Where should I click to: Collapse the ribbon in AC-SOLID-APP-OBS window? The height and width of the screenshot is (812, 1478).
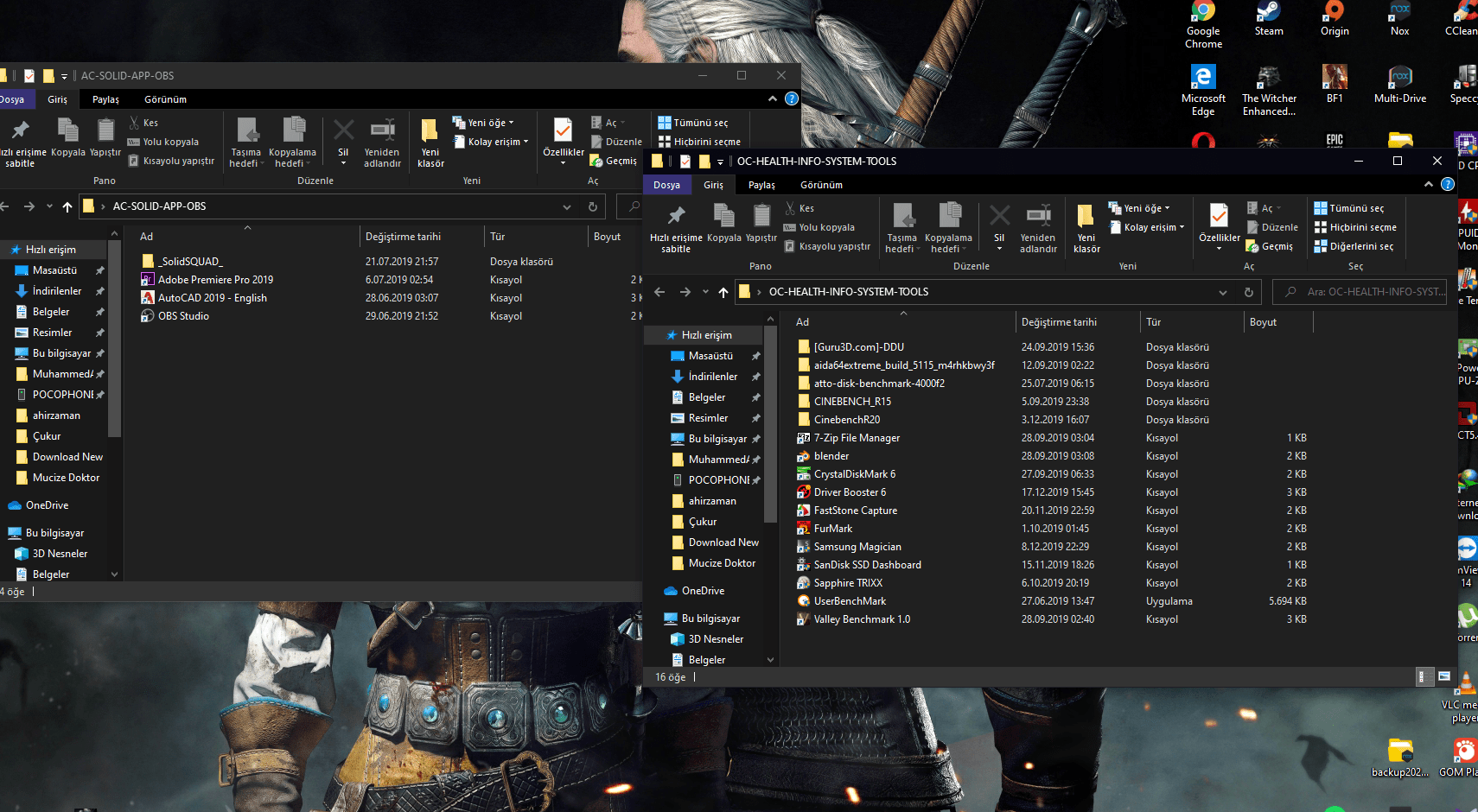[x=772, y=98]
